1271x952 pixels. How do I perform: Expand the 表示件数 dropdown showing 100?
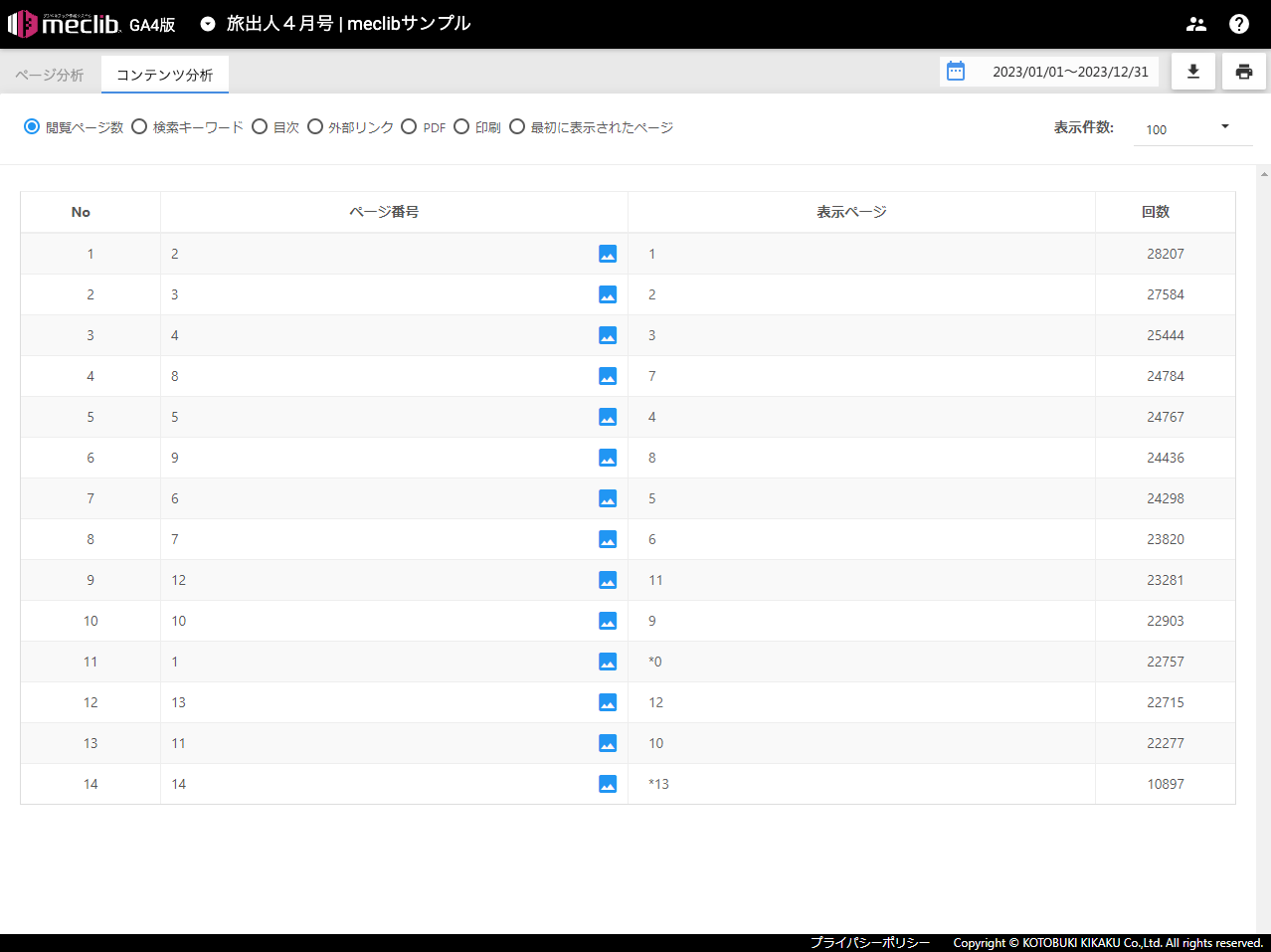click(x=1191, y=128)
